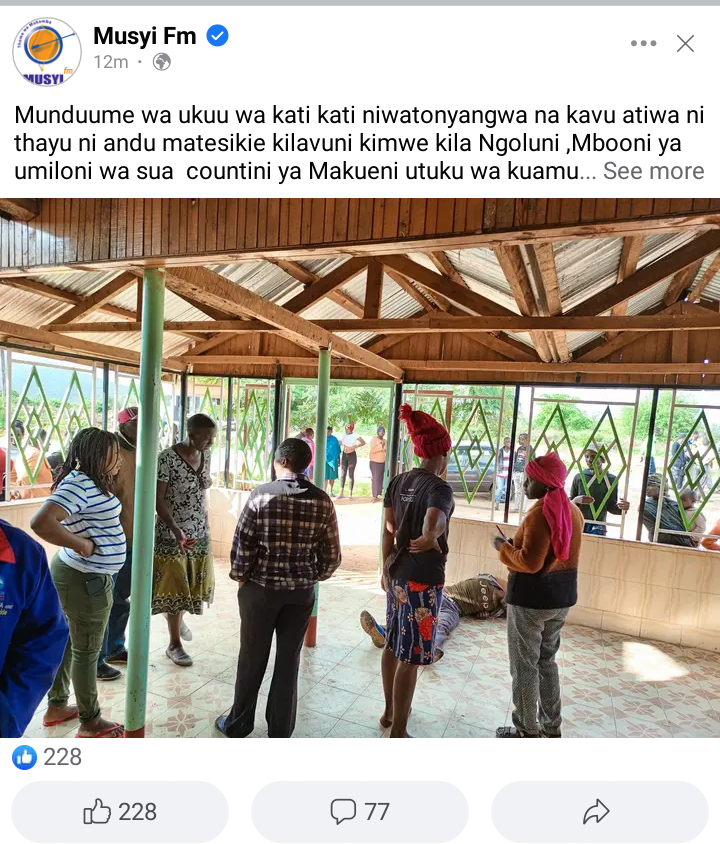Image resolution: width=720 pixels, height=844 pixels.
Task: Open the post photo of the shelter
Action: coord(360,468)
